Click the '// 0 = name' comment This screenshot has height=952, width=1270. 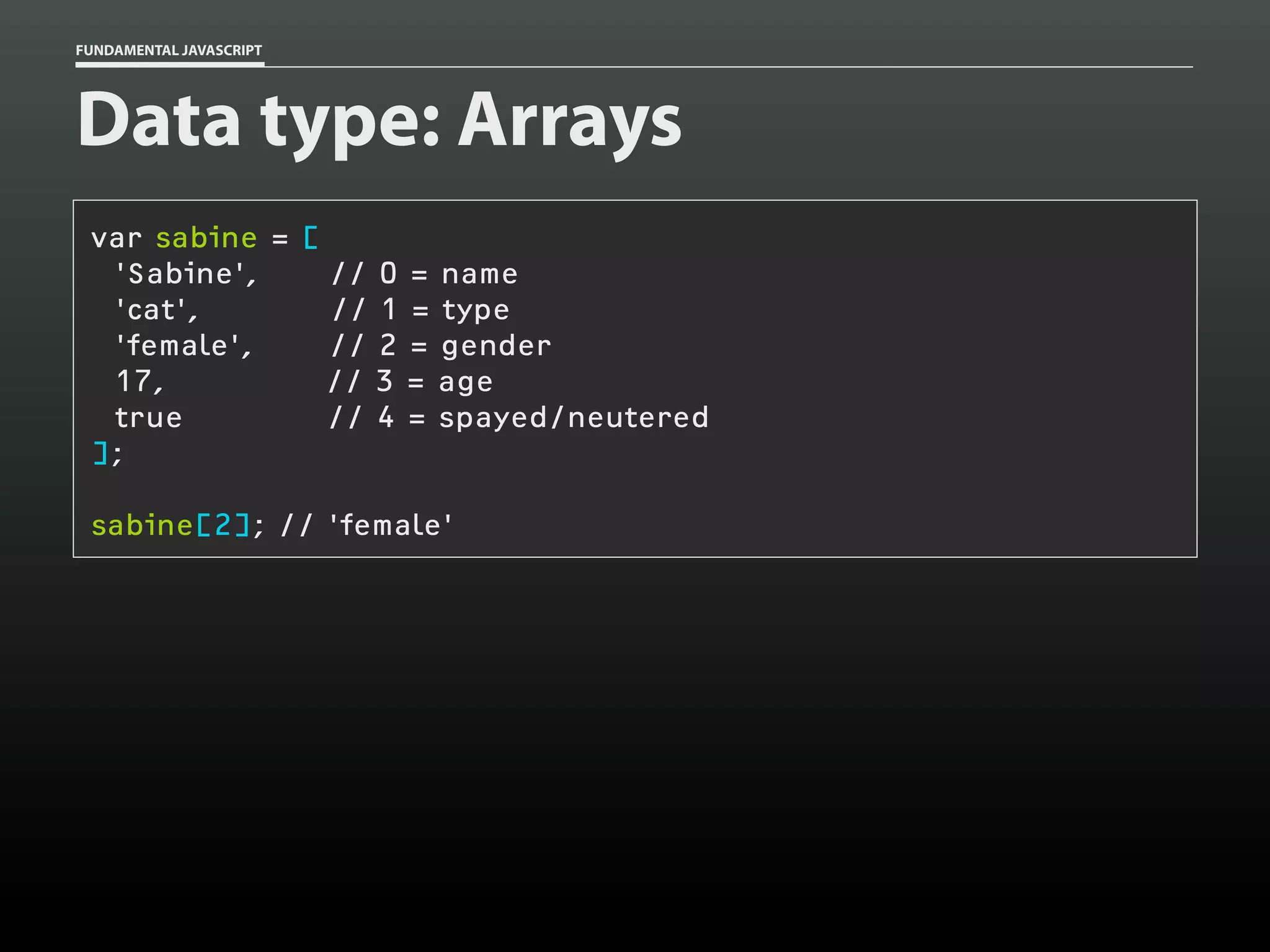point(424,275)
